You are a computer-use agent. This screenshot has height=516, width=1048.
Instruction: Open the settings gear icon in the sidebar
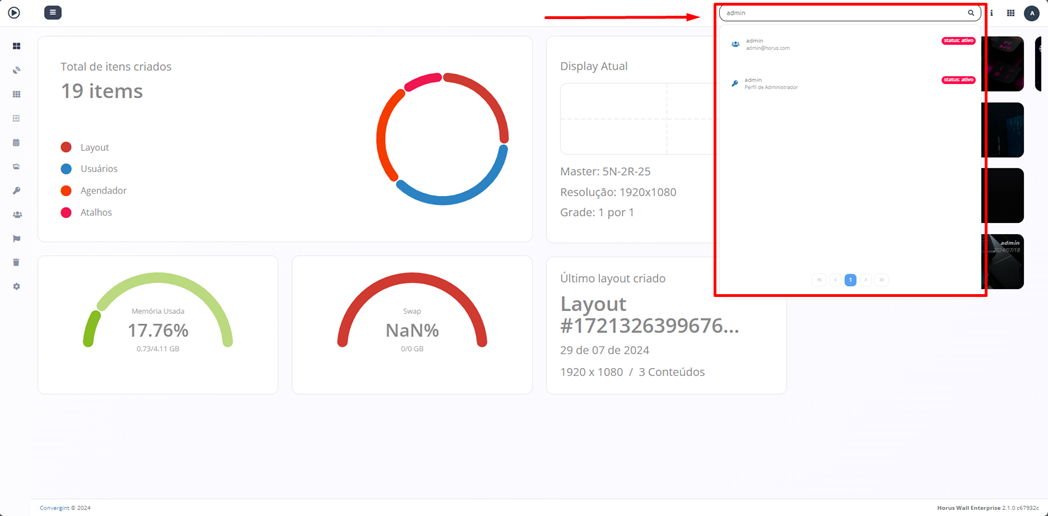[x=16, y=287]
